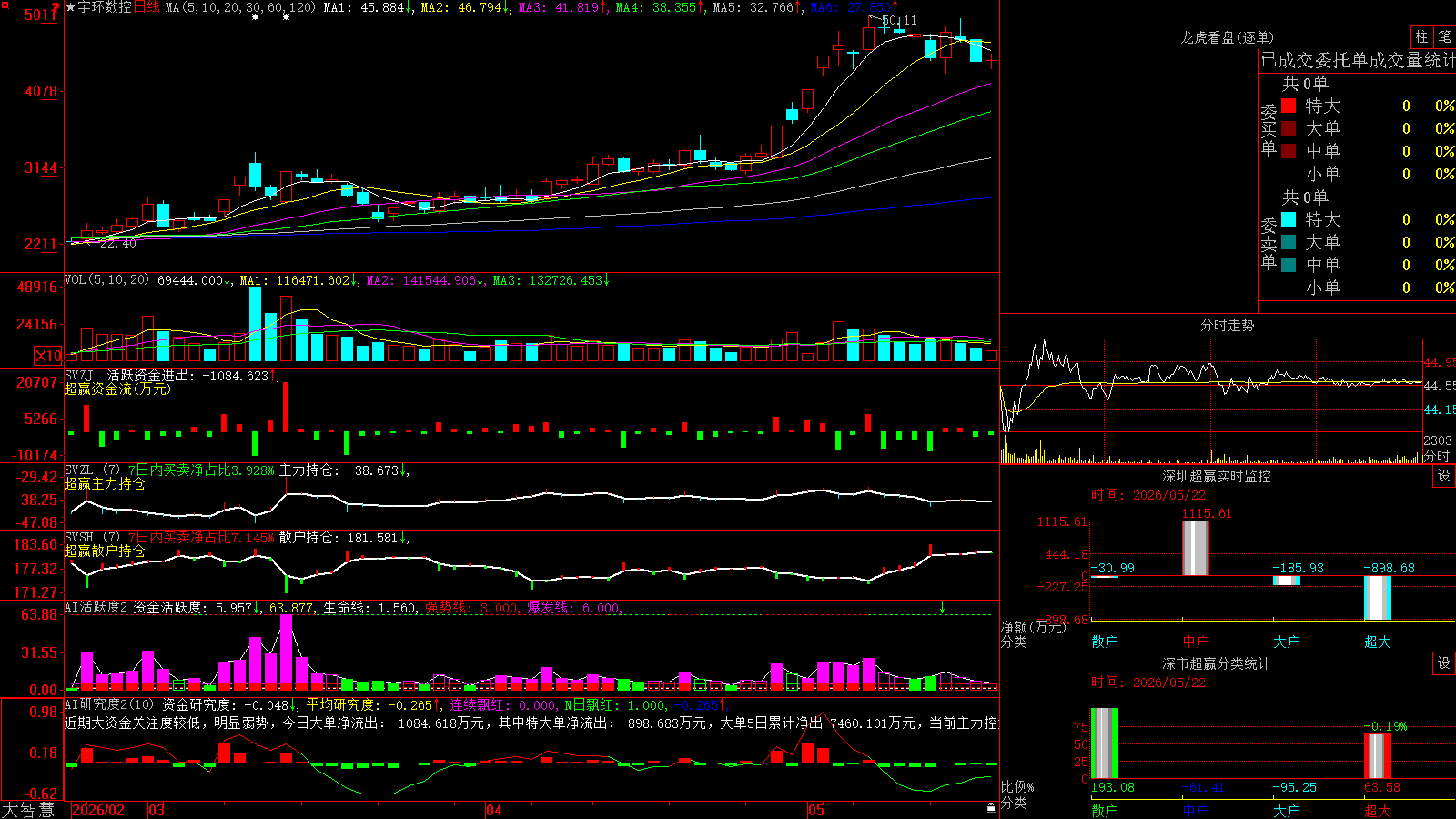Click the 宇环数控 stock name
The width and height of the screenshot is (1456, 819).
(105, 7)
